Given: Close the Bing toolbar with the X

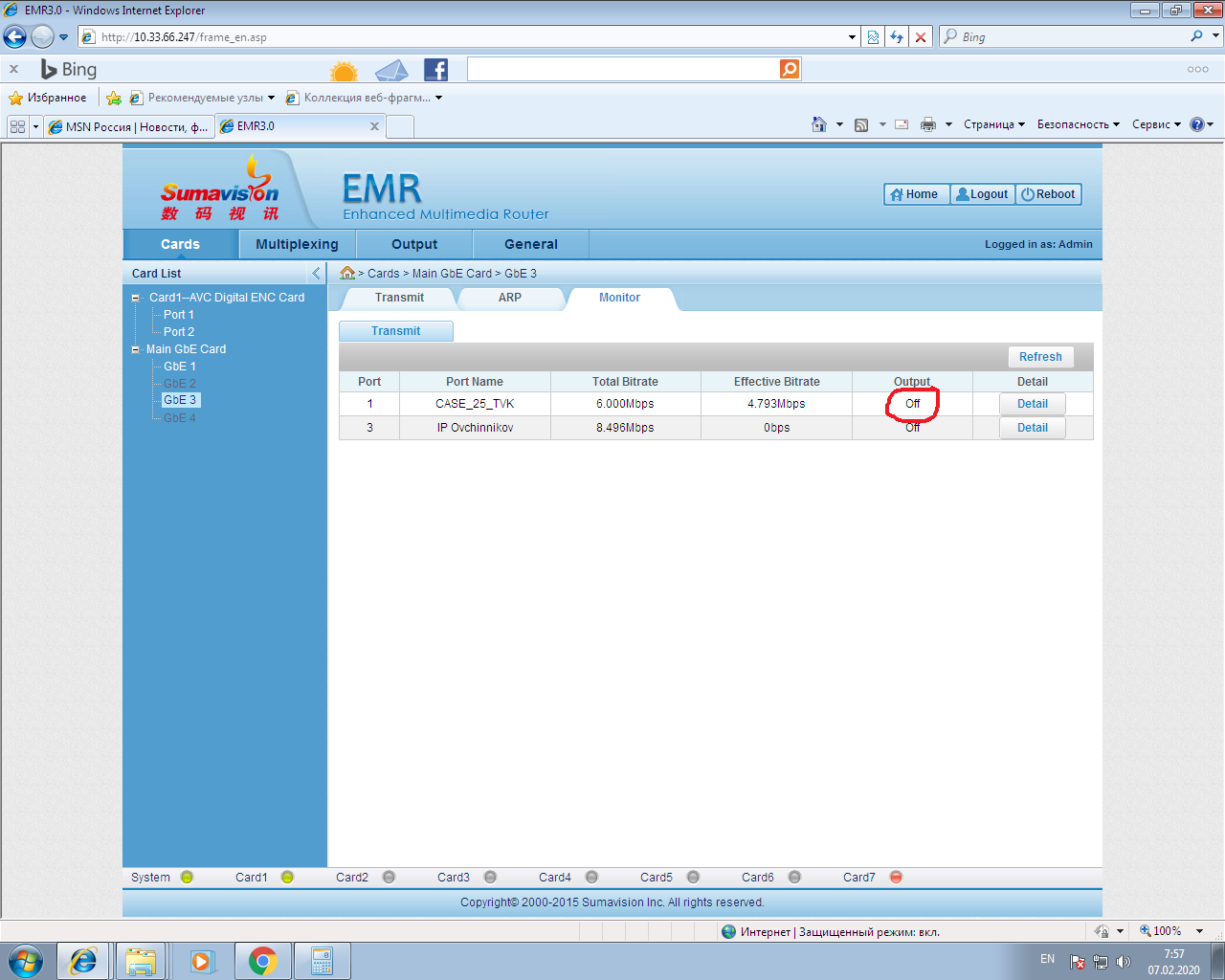Looking at the screenshot, I should pyautogui.click(x=14, y=69).
